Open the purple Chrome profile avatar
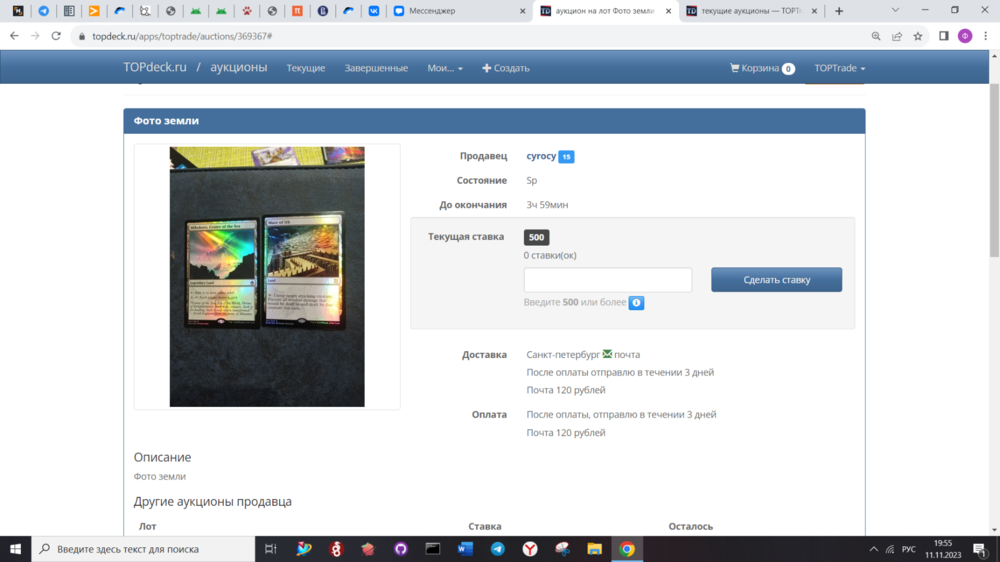 [x=965, y=36]
